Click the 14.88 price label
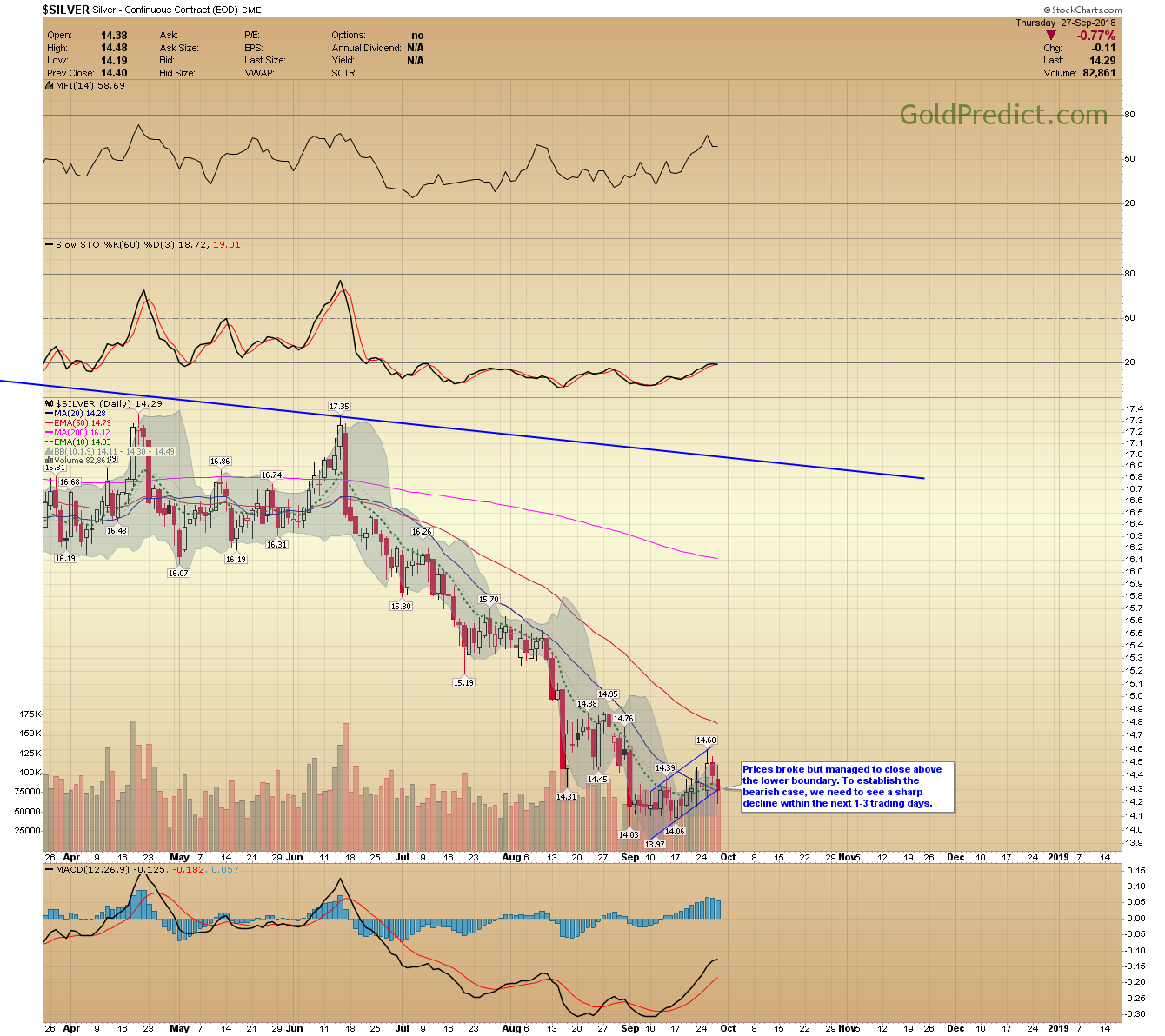Screen dimensions: 1165x1036 587,704
